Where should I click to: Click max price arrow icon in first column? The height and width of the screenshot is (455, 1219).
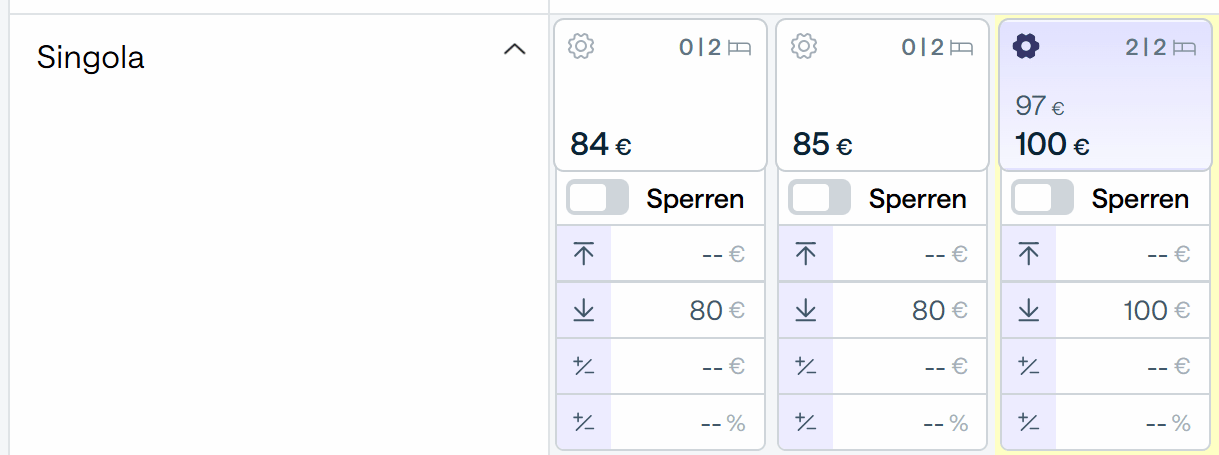(x=584, y=254)
